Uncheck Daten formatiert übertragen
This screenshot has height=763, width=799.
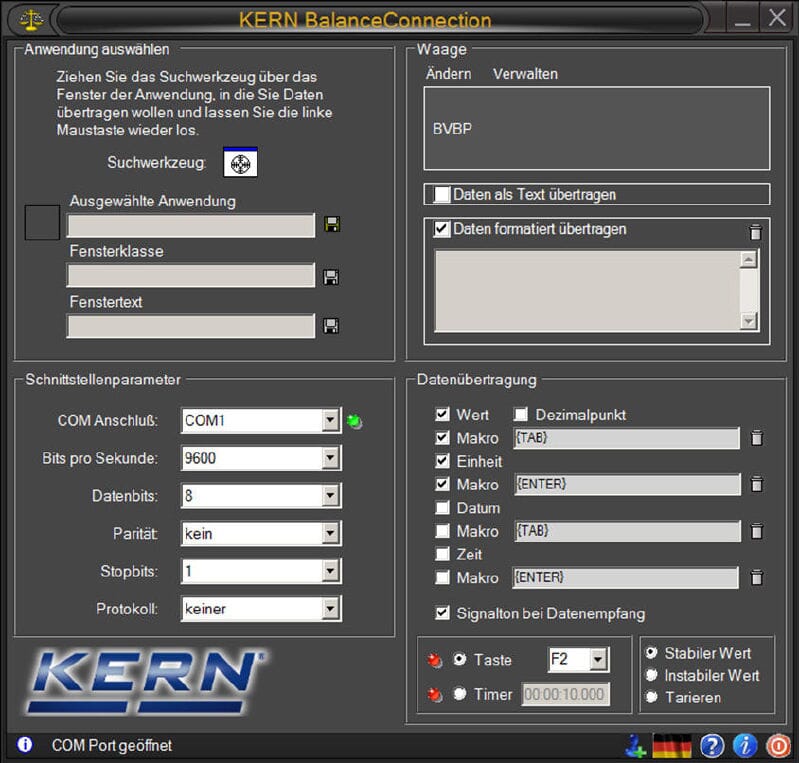click(x=442, y=229)
